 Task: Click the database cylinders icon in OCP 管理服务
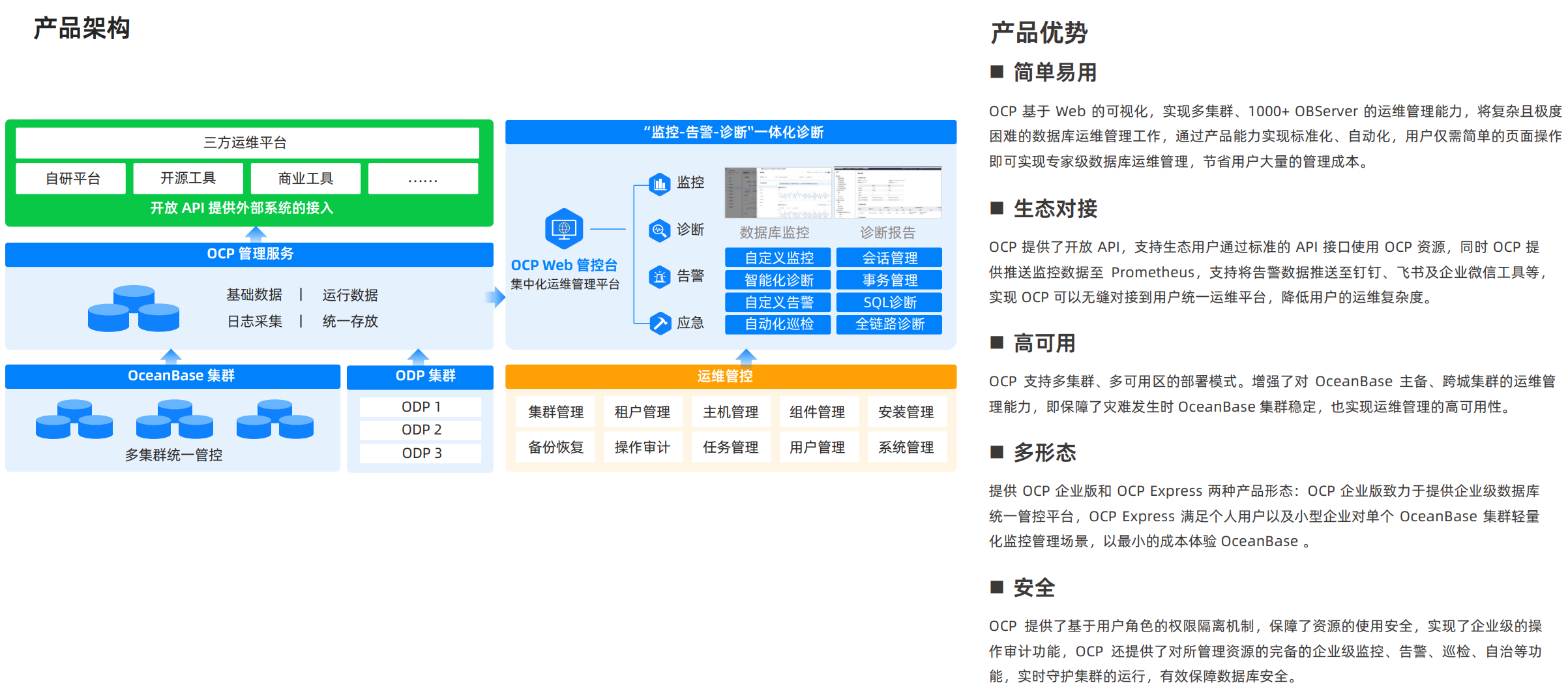(x=134, y=308)
